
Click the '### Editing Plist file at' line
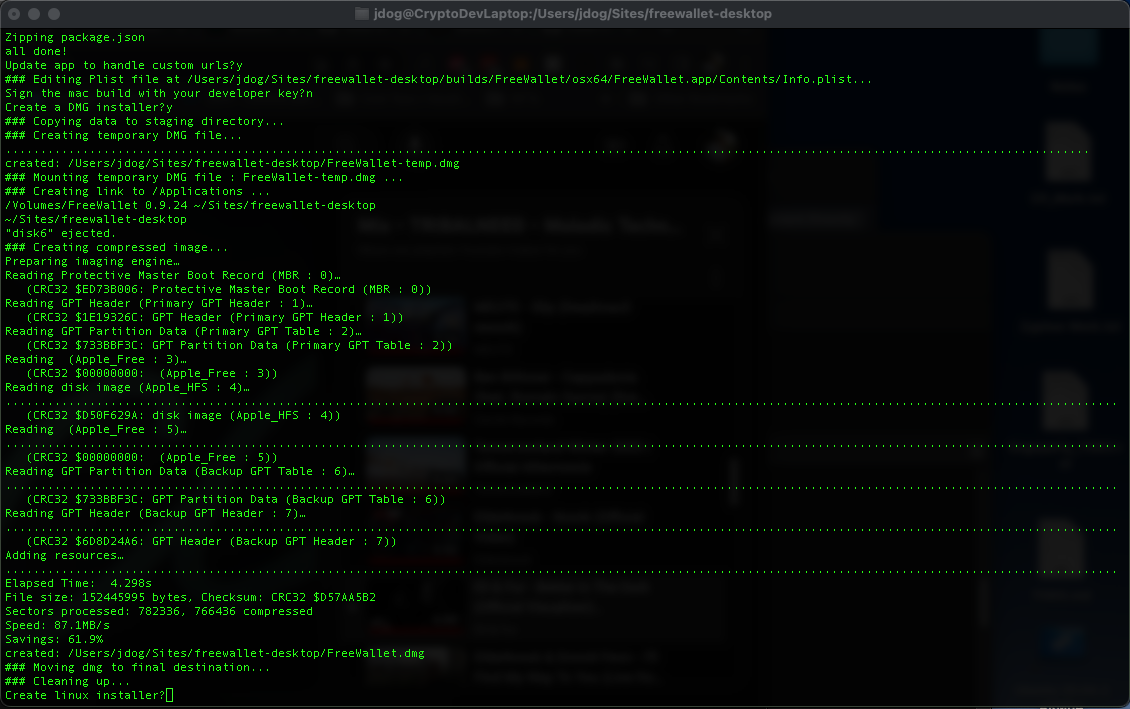click(438, 79)
